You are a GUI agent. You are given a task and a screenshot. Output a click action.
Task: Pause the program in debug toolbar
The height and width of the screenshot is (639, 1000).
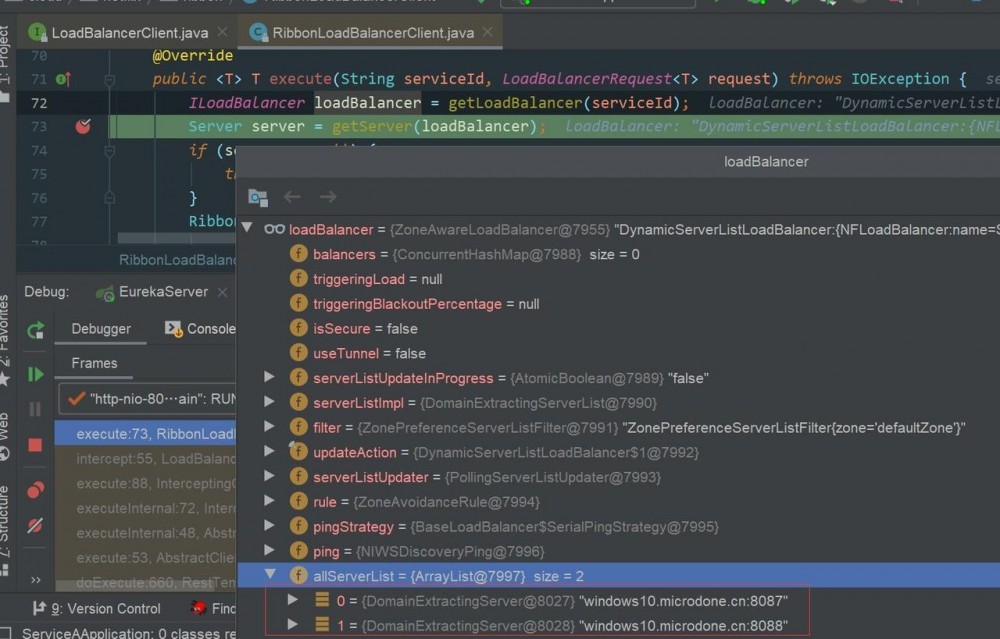coord(36,409)
